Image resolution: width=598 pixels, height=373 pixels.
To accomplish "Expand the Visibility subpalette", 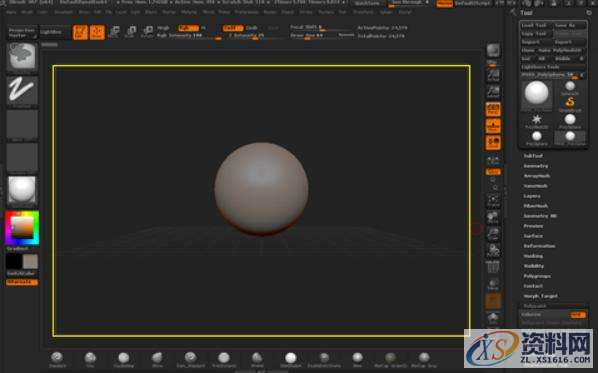I will pos(534,266).
